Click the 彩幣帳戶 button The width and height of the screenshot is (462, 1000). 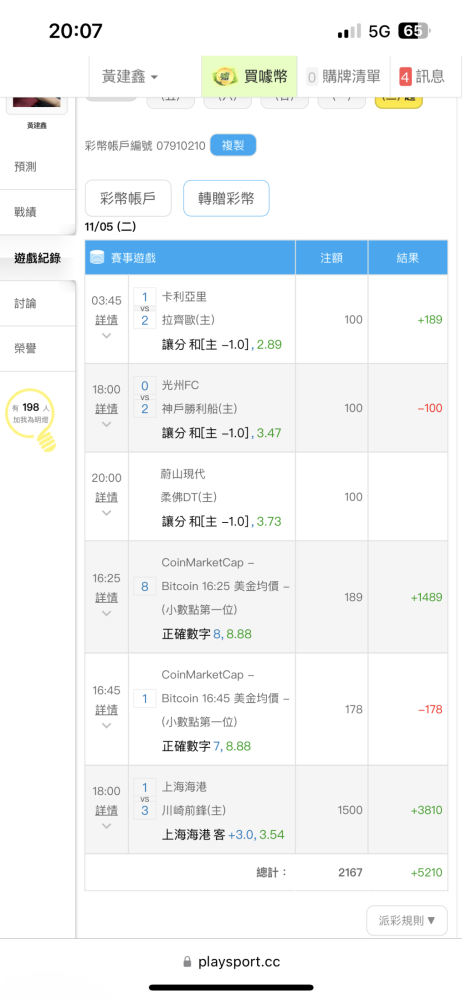pyautogui.click(x=128, y=198)
